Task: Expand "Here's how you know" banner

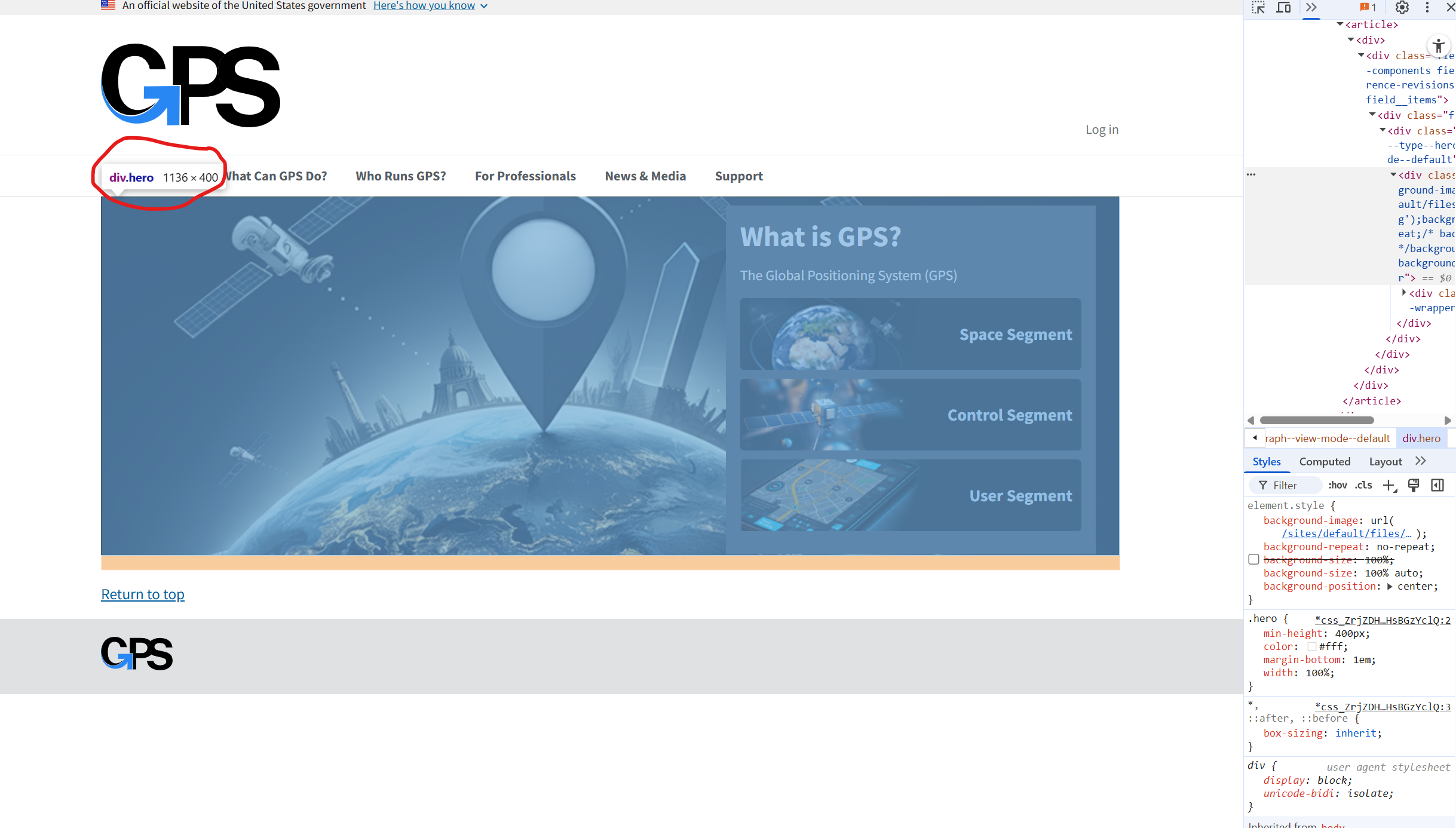Action: click(430, 5)
